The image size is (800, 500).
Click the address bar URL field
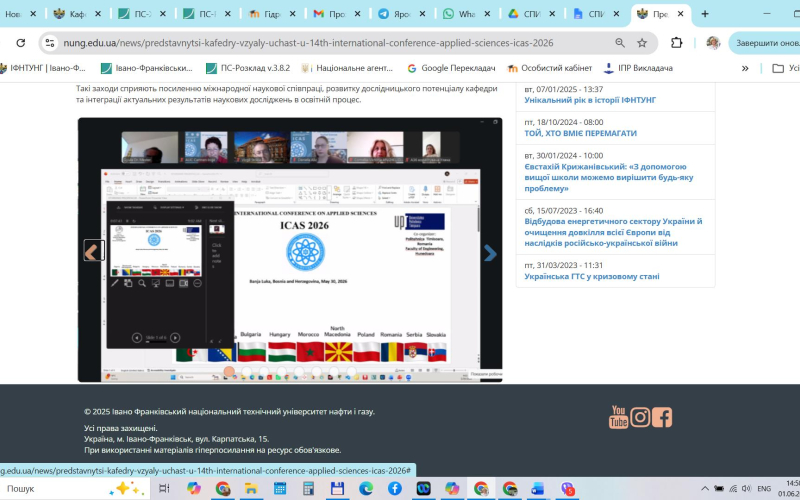(308, 43)
